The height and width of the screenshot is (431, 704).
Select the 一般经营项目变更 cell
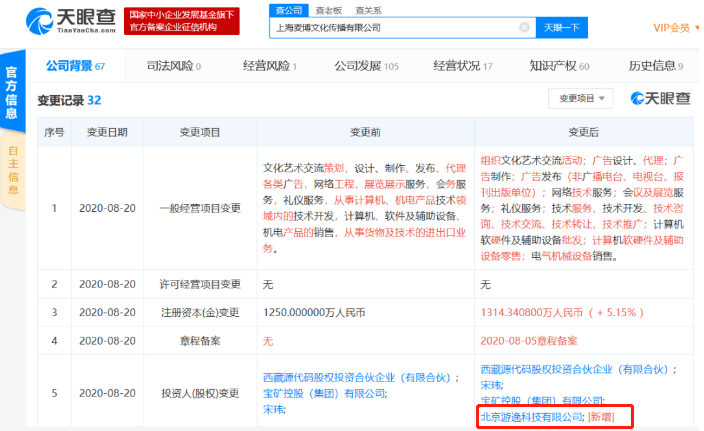point(200,208)
